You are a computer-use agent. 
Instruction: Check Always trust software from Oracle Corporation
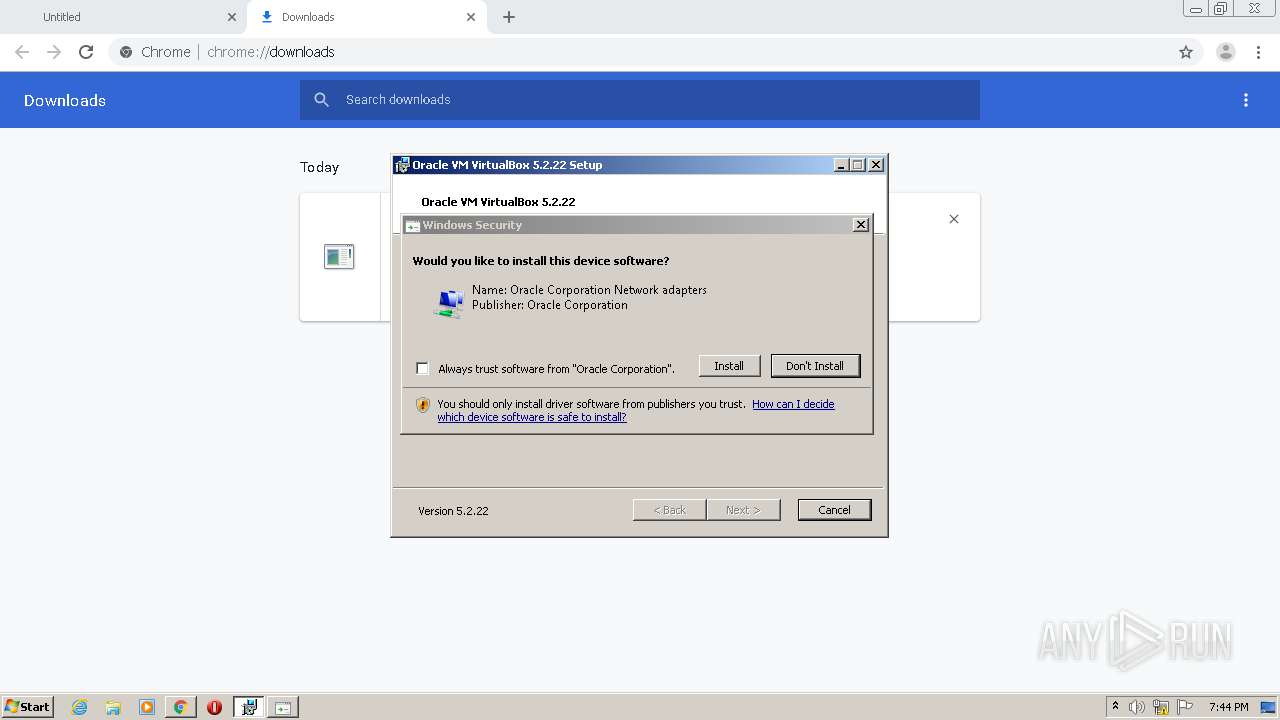(x=422, y=369)
